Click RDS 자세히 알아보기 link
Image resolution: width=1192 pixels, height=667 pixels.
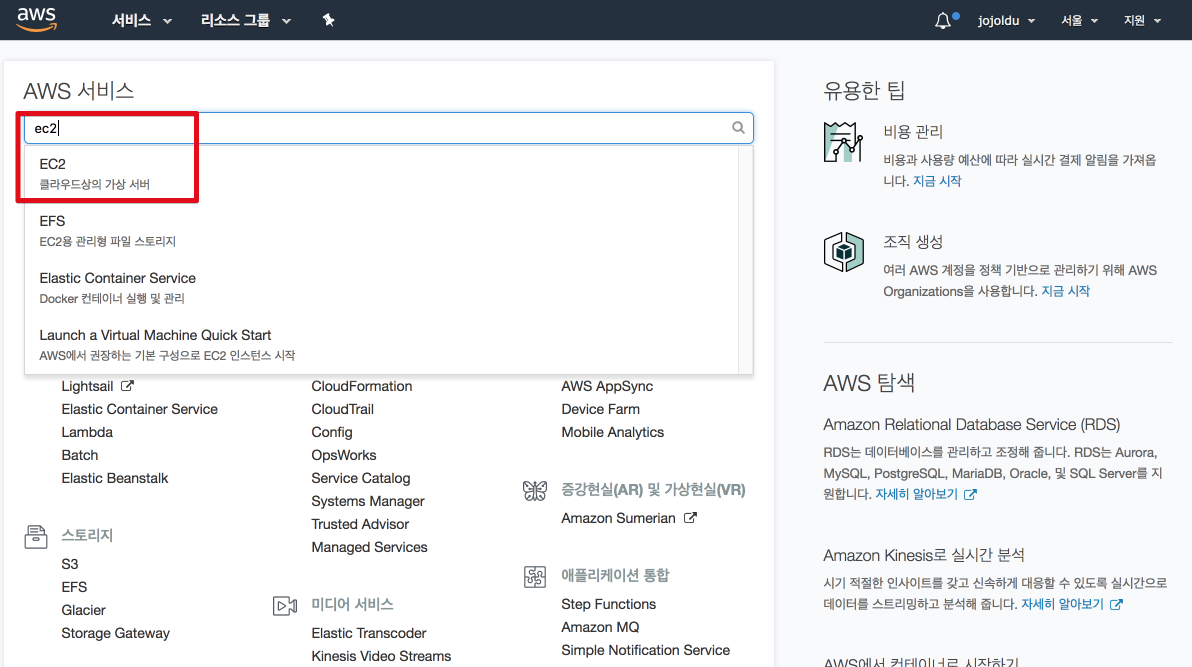pyautogui.click(x=916, y=494)
